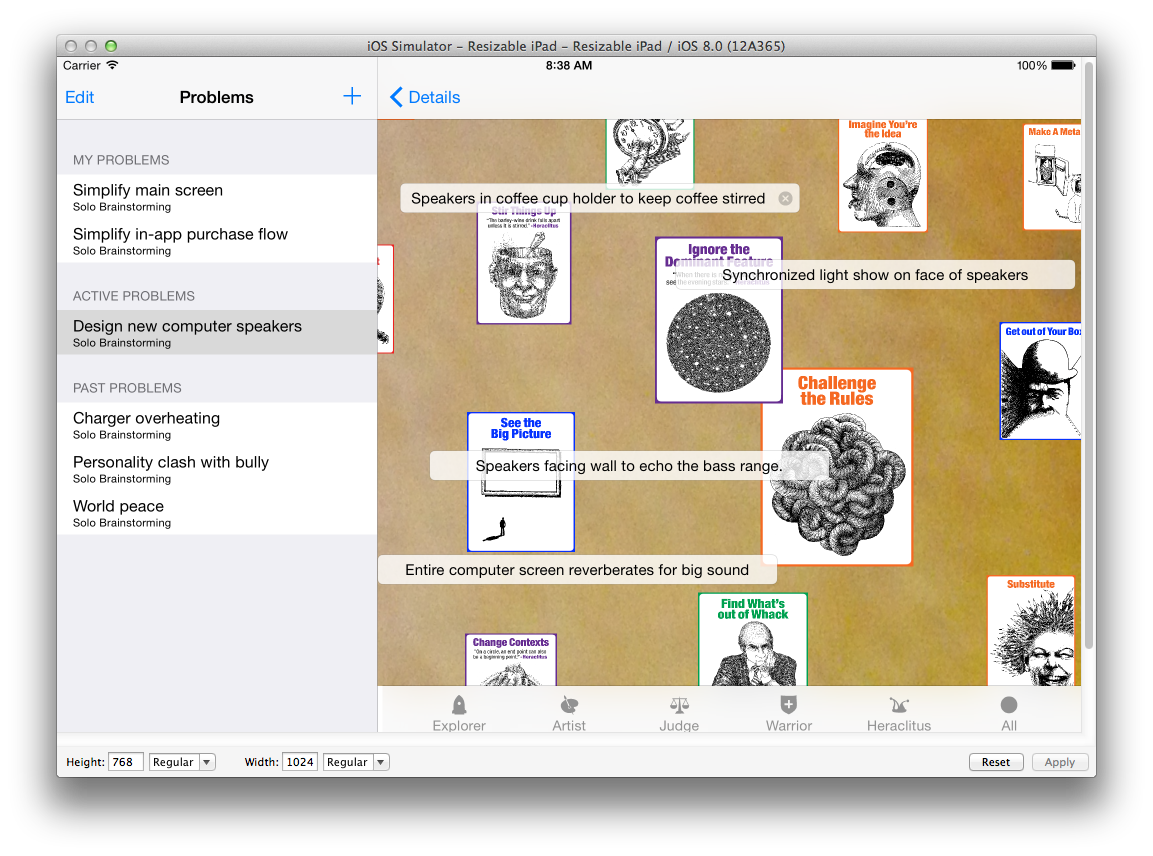The width and height of the screenshot is (1153, 856).
Task: Click the green zoom window button
Action: [x=111, y=46]
